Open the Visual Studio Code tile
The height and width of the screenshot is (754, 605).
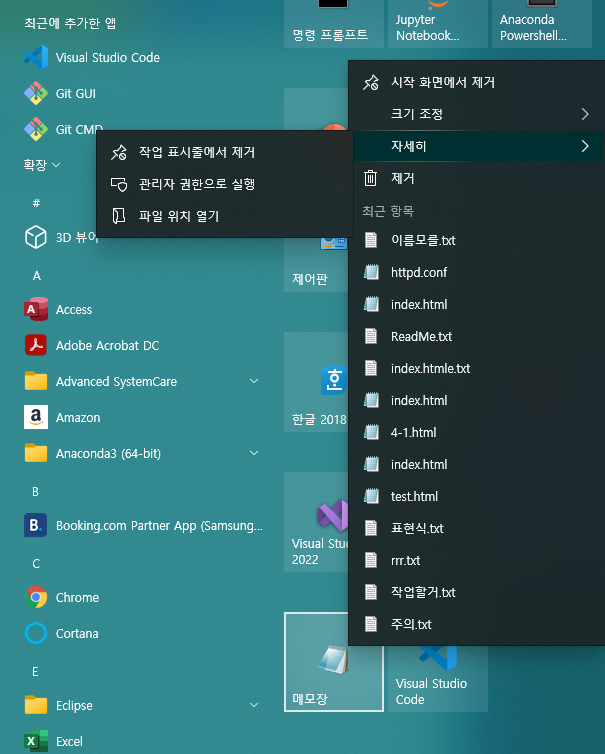coord(438,678)
